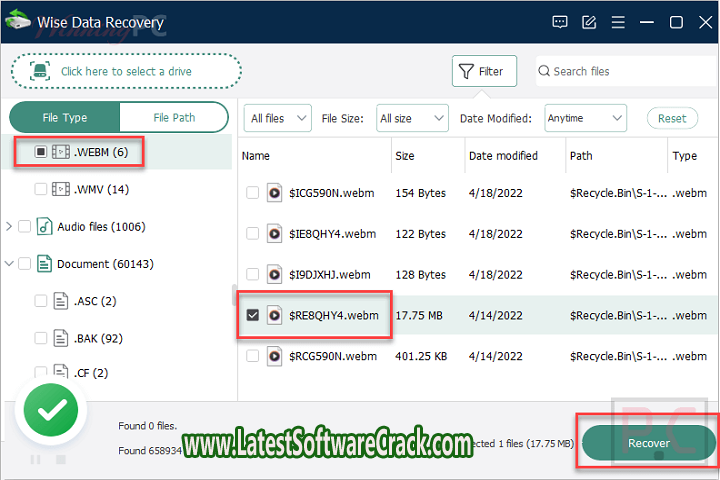The image size is (720, 480).
Task: Click the video icon next to $RCG590N.webm
Action: click(x=274, y=355)
